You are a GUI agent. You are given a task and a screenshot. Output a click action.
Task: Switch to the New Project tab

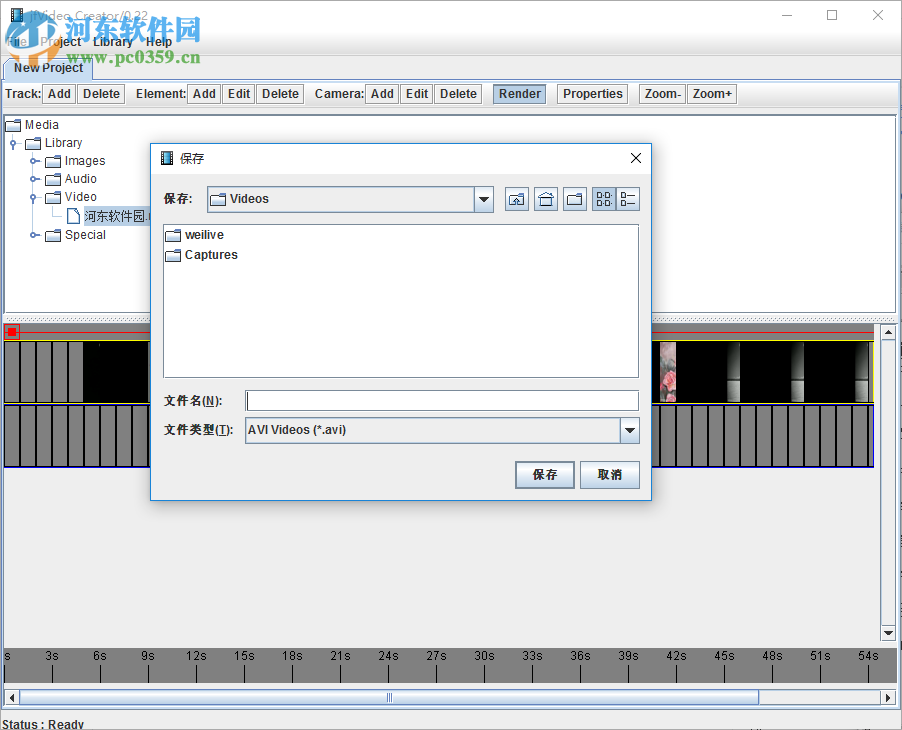pyautogui.click(x=48, y=69)
